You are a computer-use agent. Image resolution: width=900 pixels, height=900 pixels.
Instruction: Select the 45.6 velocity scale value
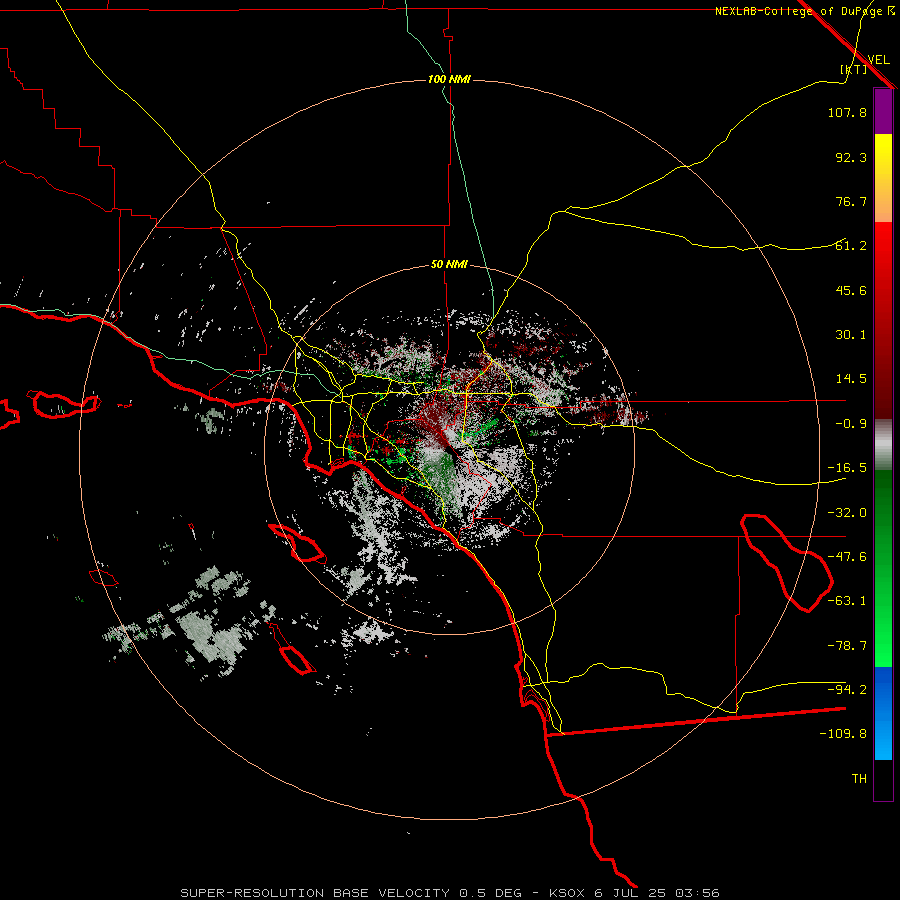[851, 290]
